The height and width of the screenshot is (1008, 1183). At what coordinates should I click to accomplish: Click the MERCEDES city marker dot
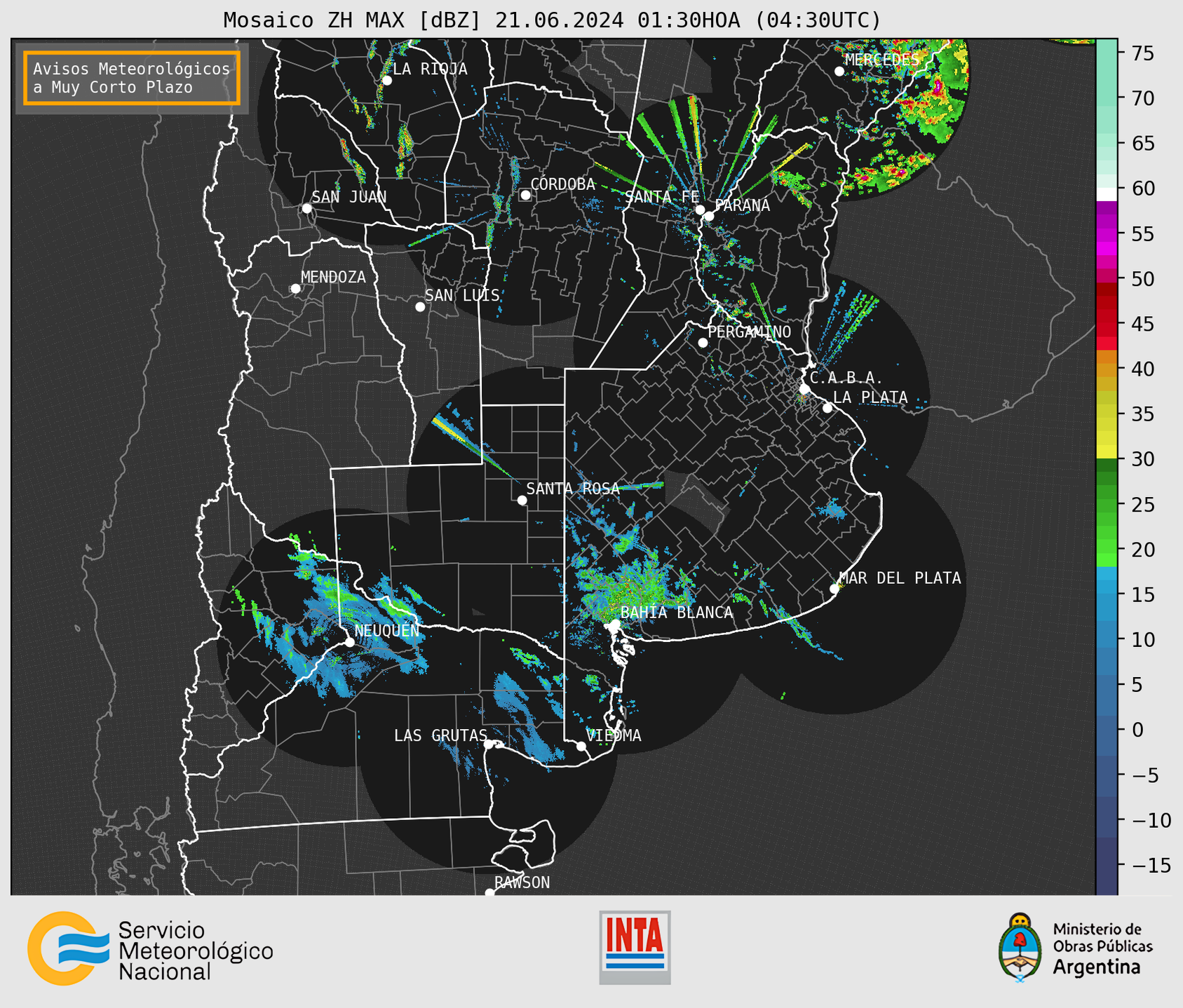pyautogui.click(x=839, y=71)
